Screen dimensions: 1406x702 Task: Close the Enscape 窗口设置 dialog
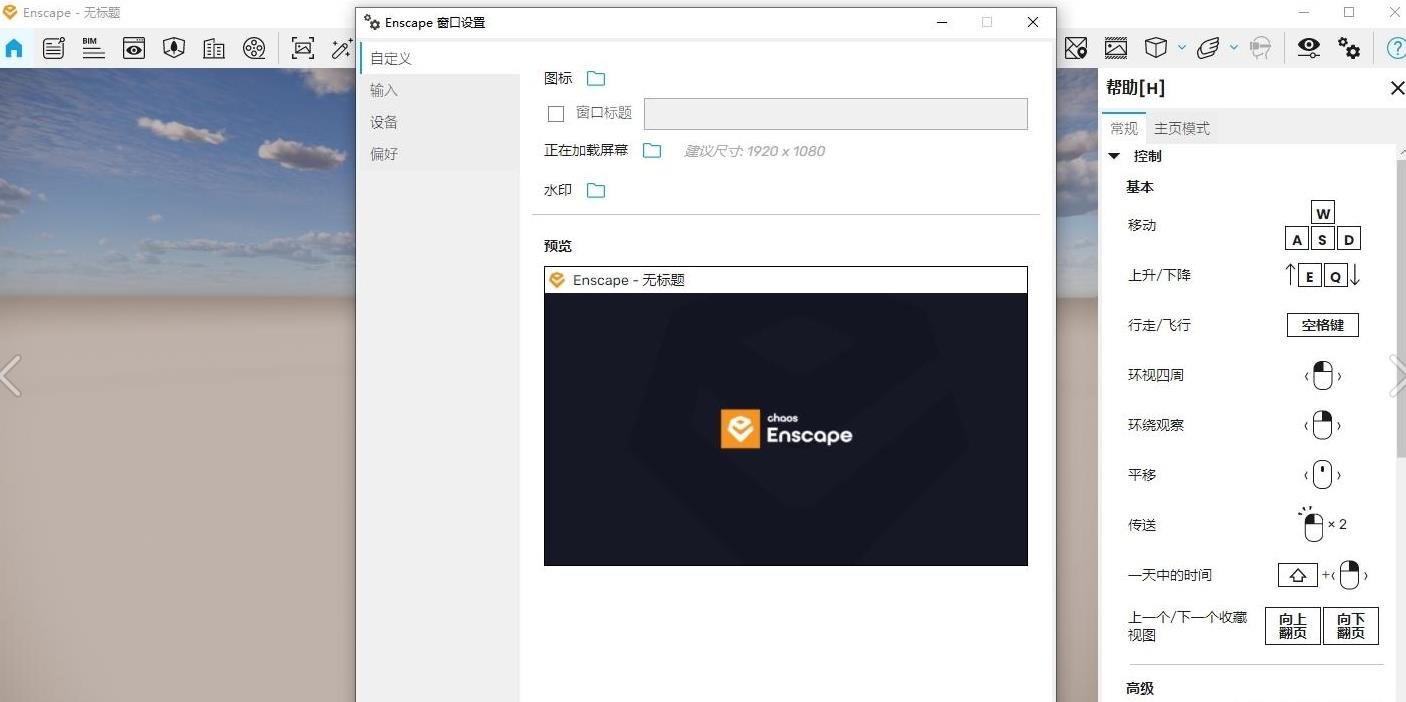(1033, 22)
